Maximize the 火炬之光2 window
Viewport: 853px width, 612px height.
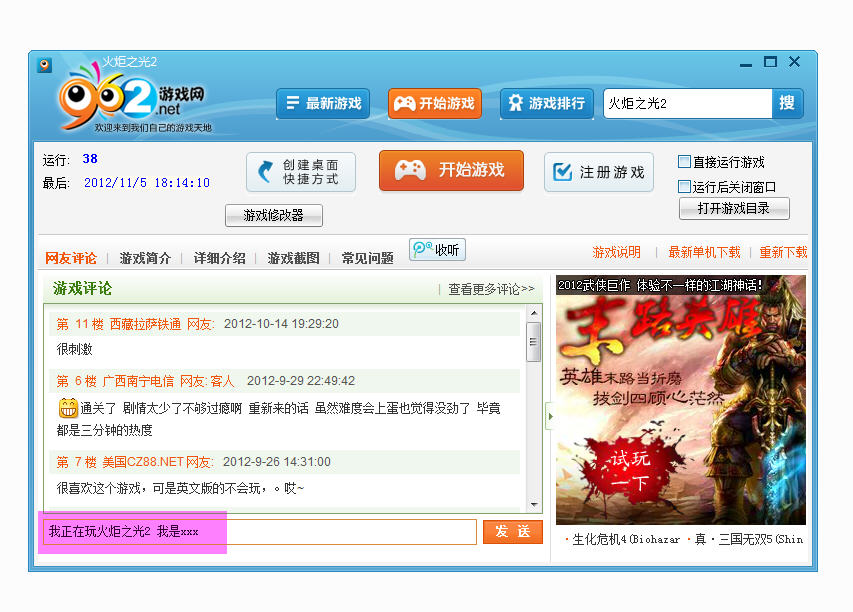(770, 62)
